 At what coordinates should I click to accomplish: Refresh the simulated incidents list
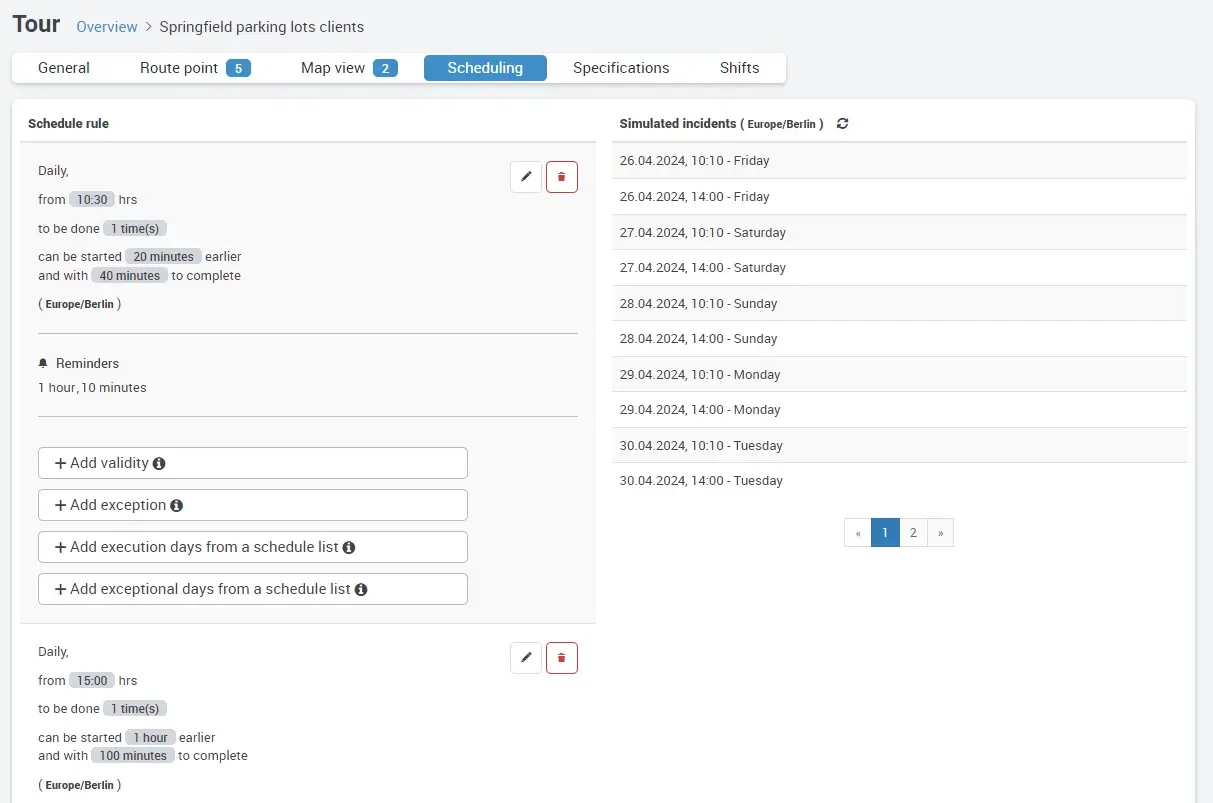click(843, 124)
